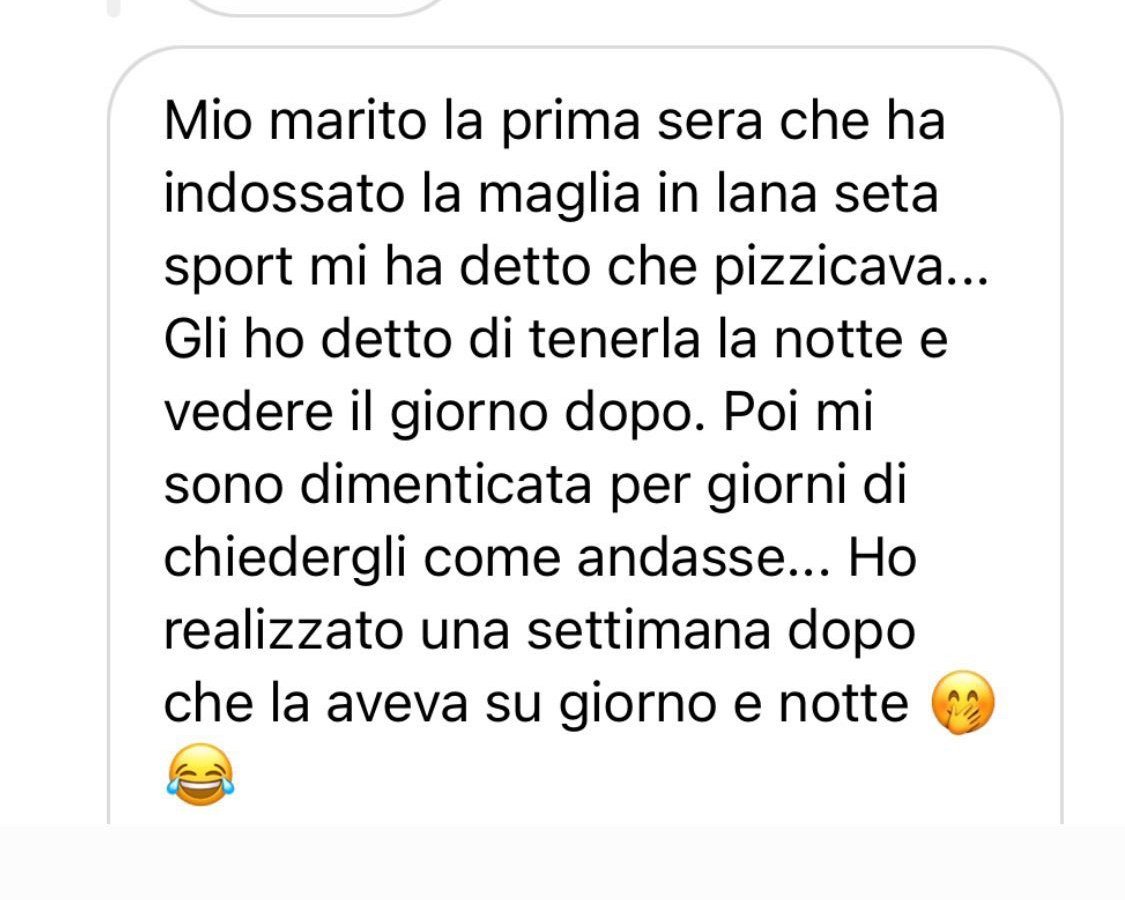1125x900 pixels.
Task: Tap the word "aveva" in last line
Action: tap(397, 703)
